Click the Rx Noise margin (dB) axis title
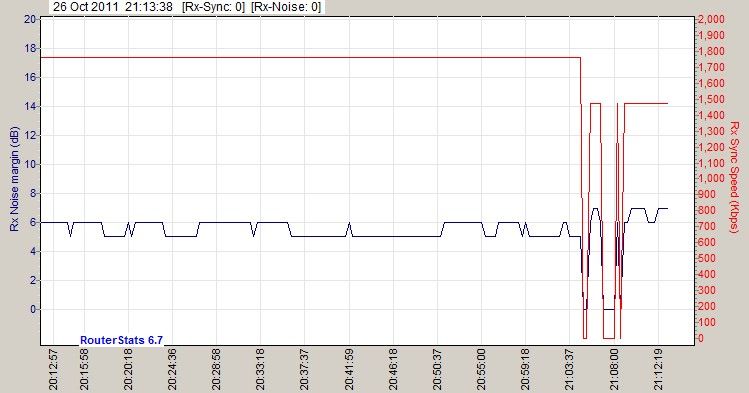749x393 pixels. coord(14,179)
